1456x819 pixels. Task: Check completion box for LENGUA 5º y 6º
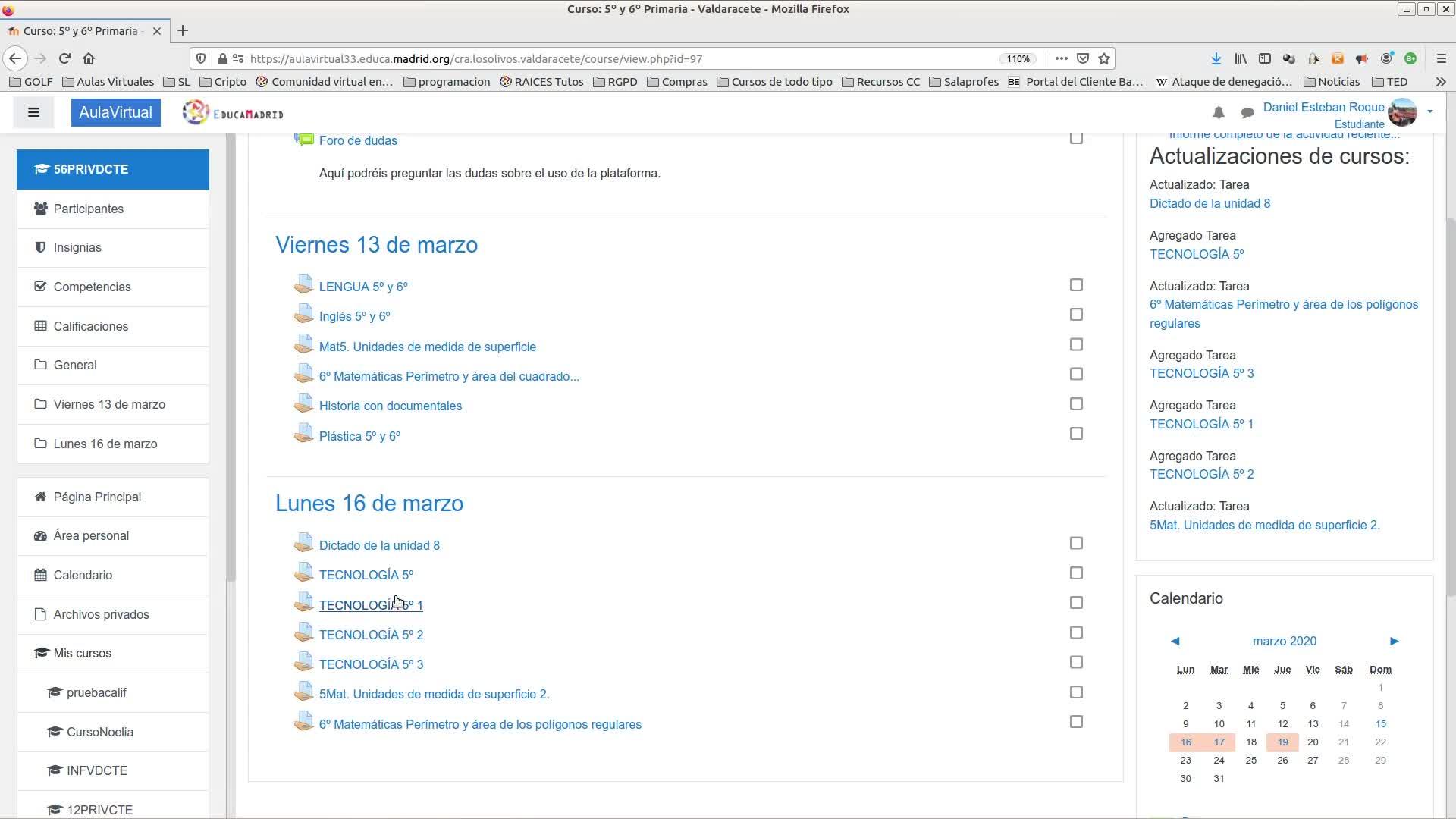(1075, 285)
